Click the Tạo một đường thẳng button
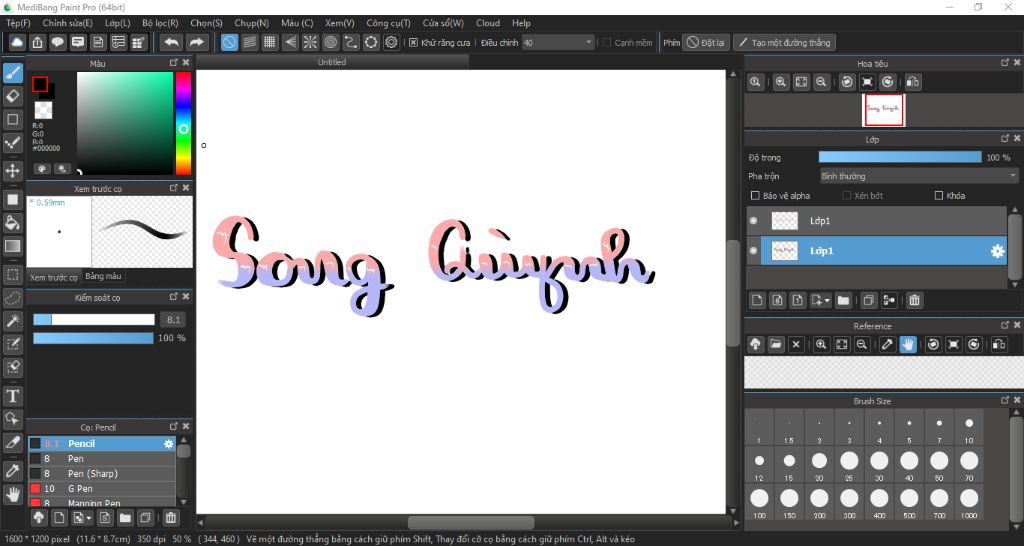Screen dimensions: 1024x546 [784, 42]
